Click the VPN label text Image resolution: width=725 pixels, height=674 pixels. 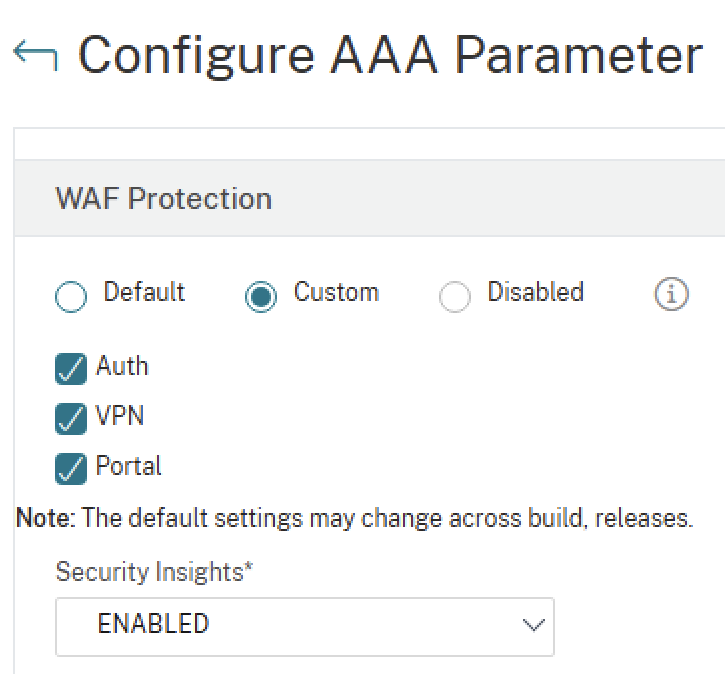pyautogui.click(x=120, y=416)
